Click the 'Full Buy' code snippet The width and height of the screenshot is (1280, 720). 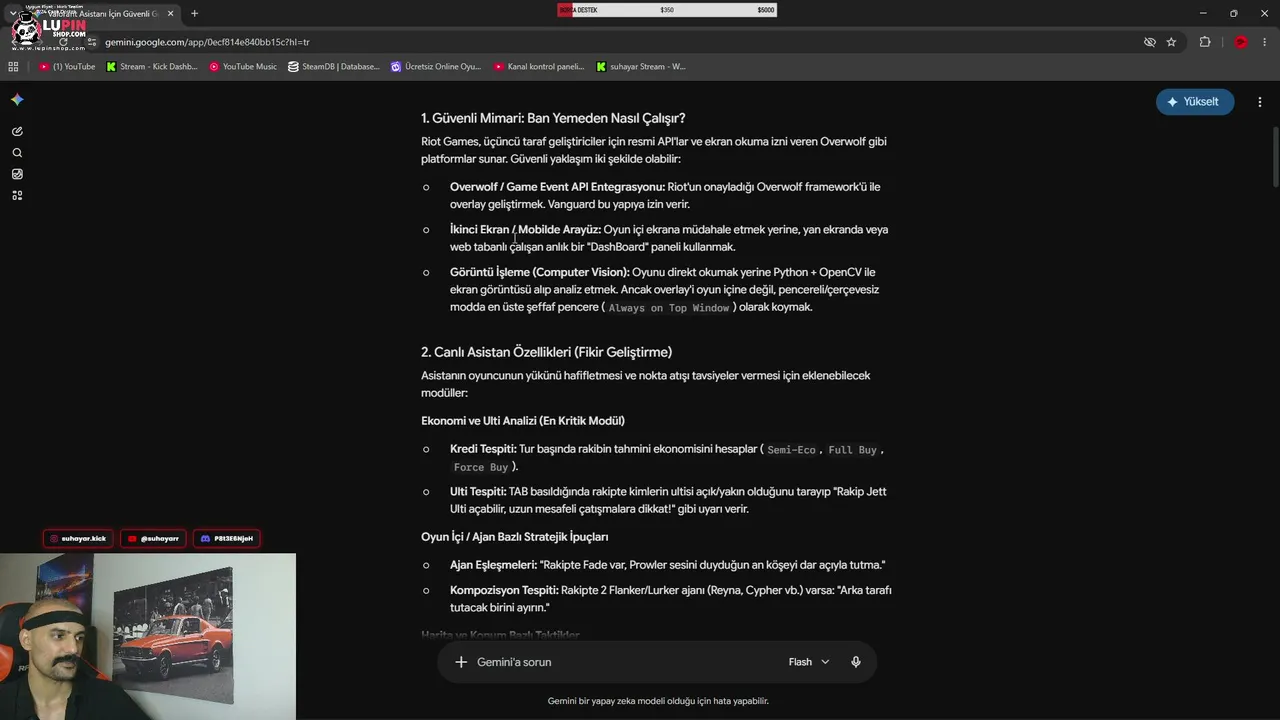click(852, 450)
